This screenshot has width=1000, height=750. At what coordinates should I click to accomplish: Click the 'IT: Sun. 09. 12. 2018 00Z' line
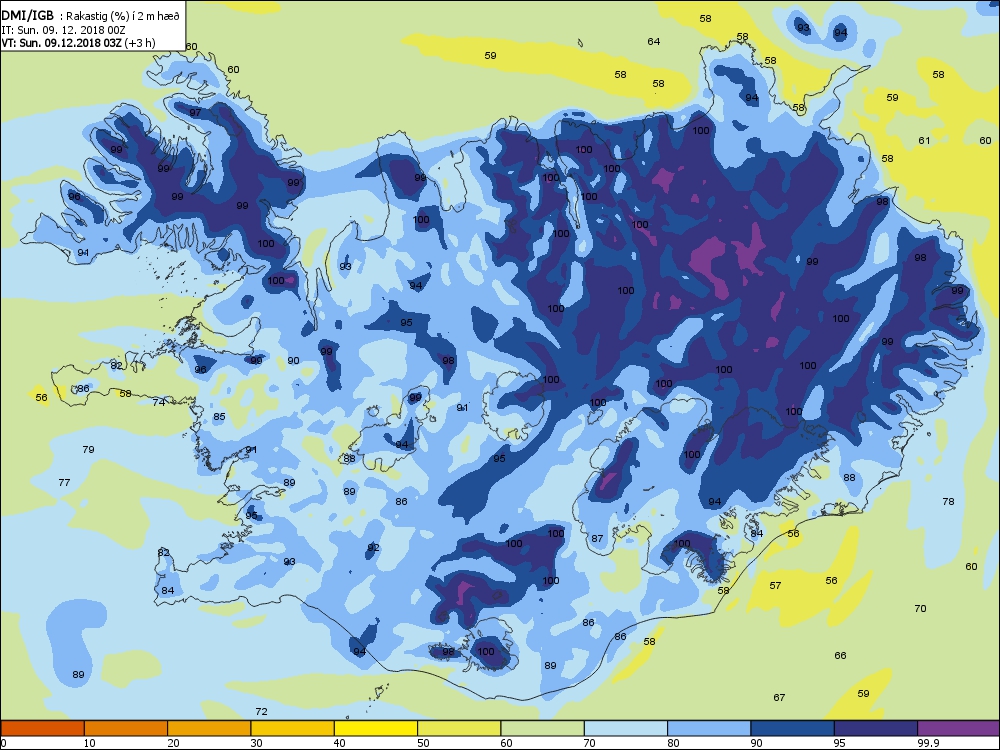coord(63,30)
